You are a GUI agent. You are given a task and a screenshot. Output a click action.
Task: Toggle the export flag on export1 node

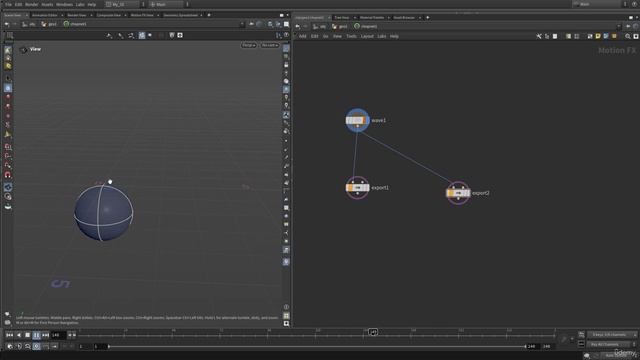[349, 188]
